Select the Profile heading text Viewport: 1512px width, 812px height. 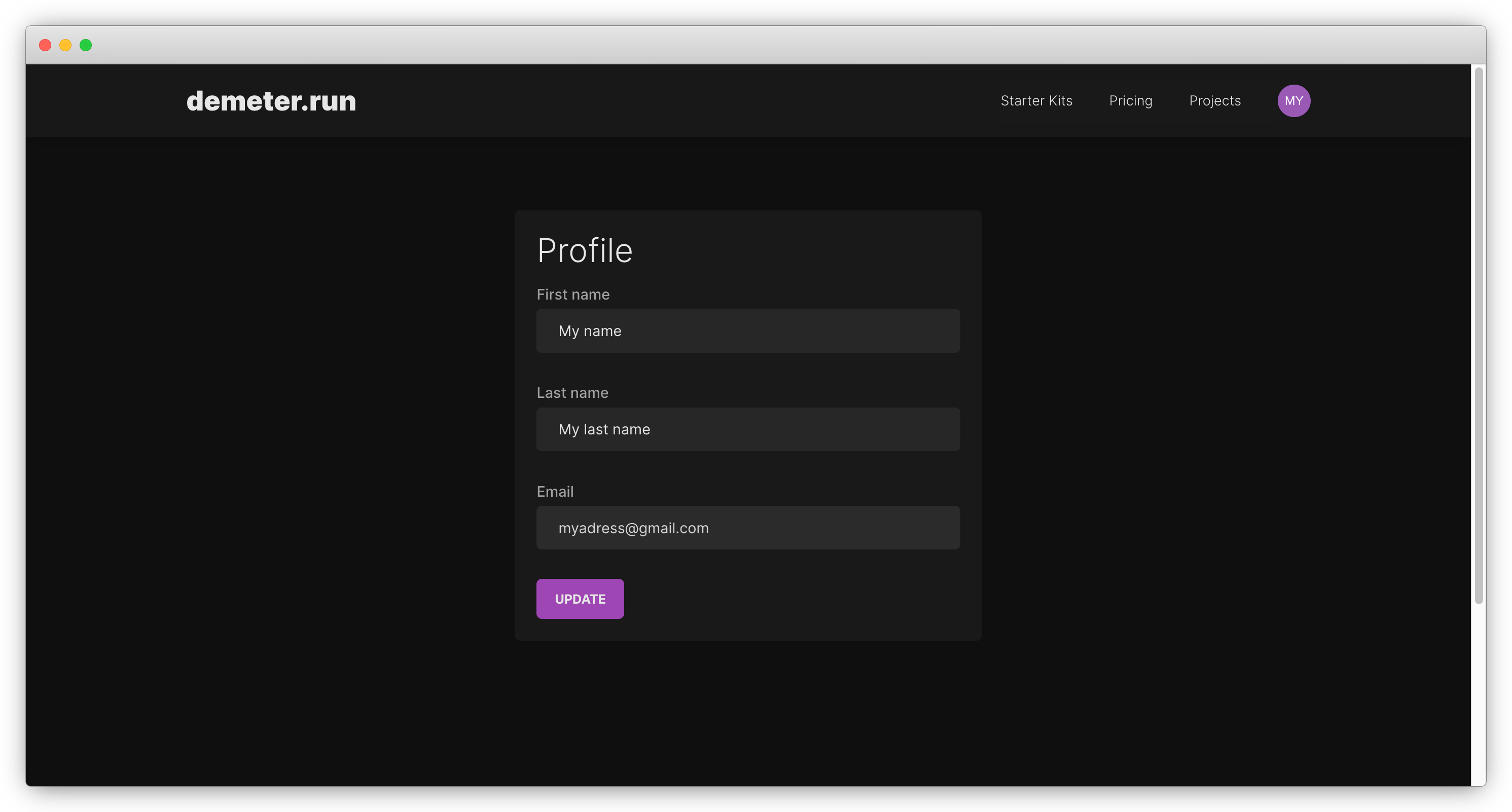pos(585,250)
